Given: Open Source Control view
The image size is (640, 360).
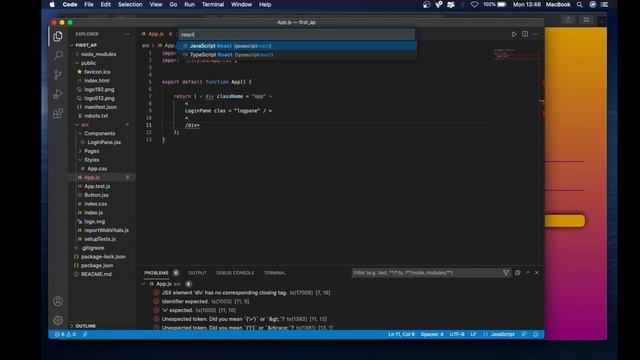Looking at the screenshot, I should [58, 74].
